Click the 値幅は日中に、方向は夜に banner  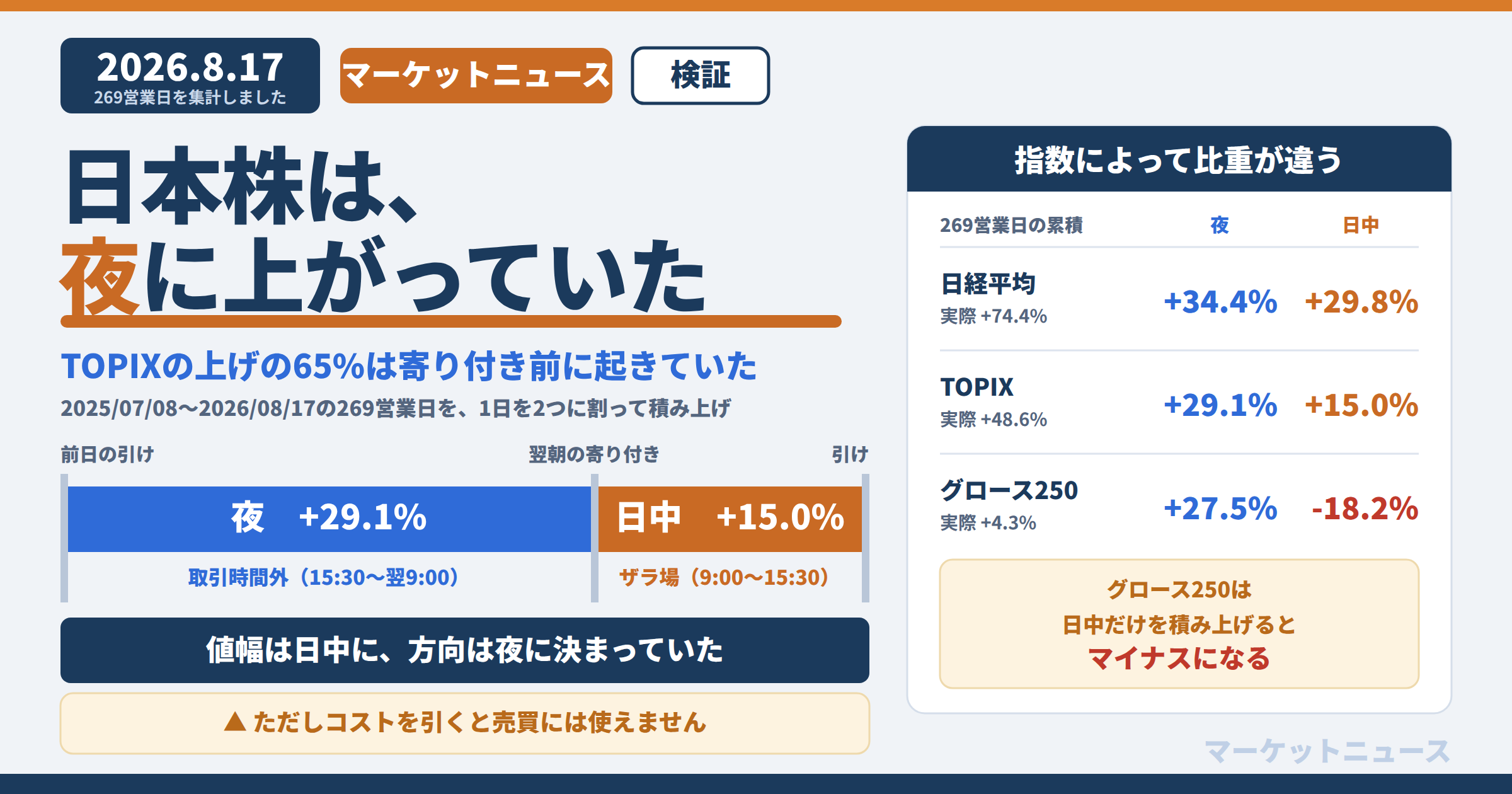pyautogui.click(x=465, y=650)
